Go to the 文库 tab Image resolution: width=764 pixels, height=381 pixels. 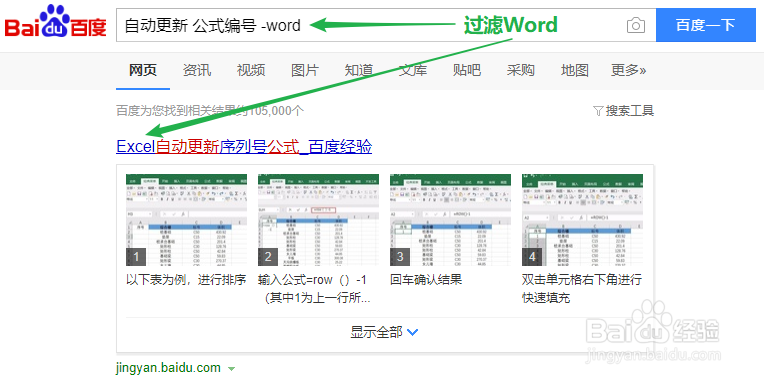(413, 70)
